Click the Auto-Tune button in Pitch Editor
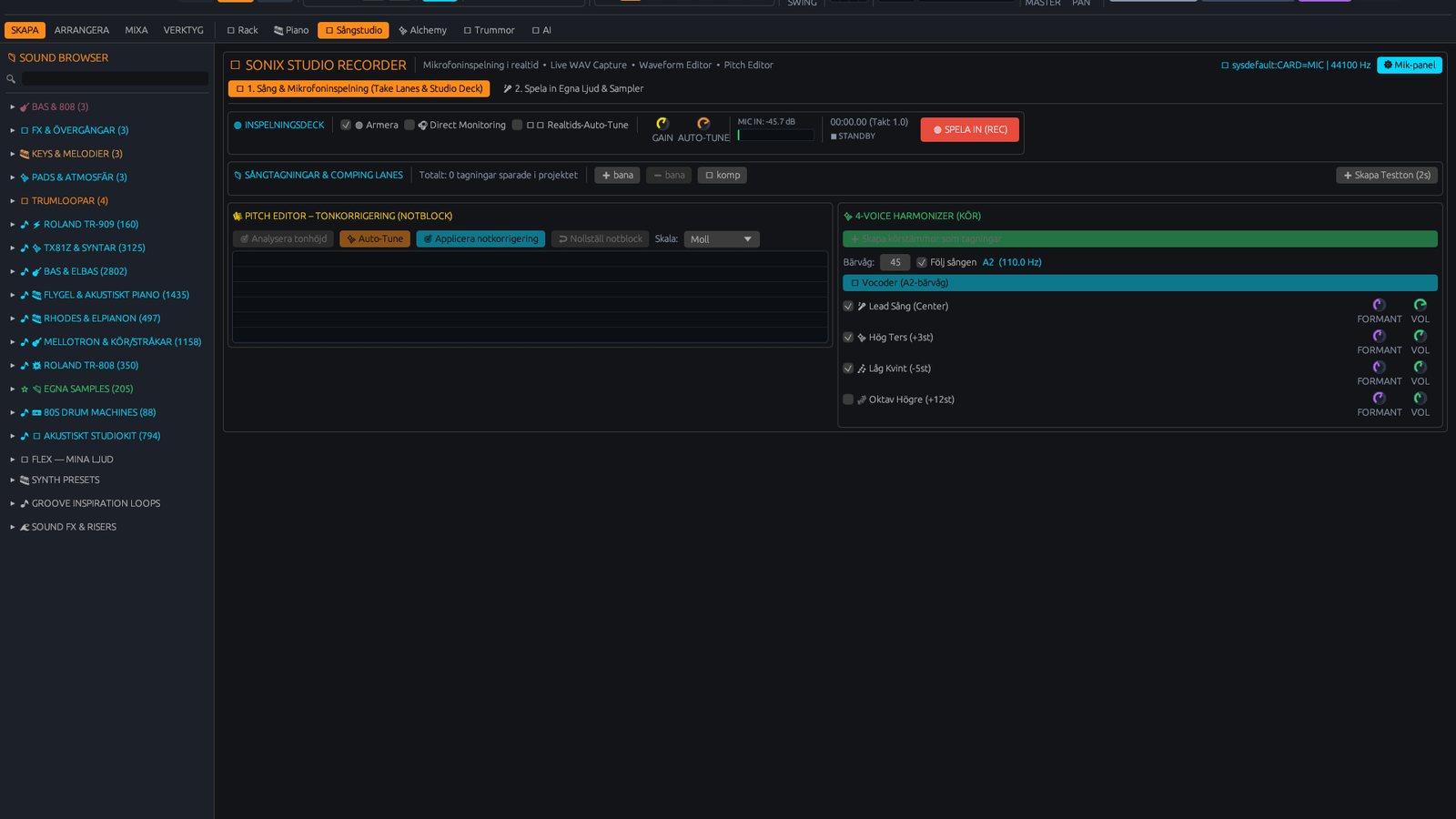Image resolution: width=1456 pixels, height=819 pixels. coord(375,238)
